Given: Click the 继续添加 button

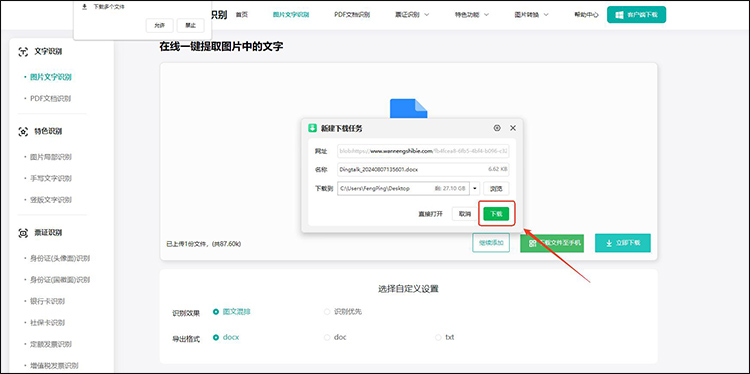Looking at the screenshot, I should click(x=491, y=243).
